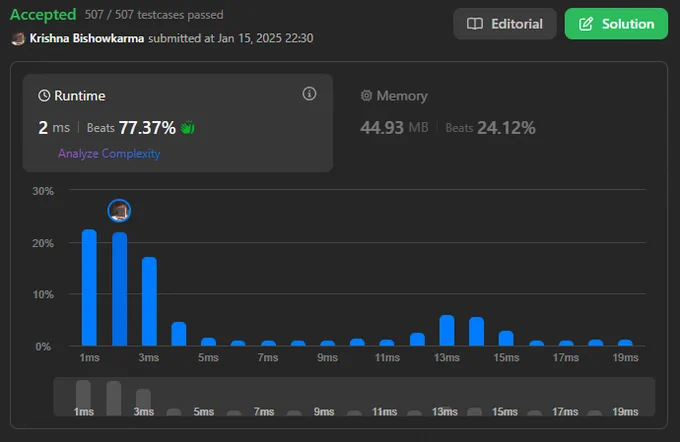The image size is (680, 442).
Task: Click Krishna Bishowkarma's small profile avatar
Action: coord(18,39)
